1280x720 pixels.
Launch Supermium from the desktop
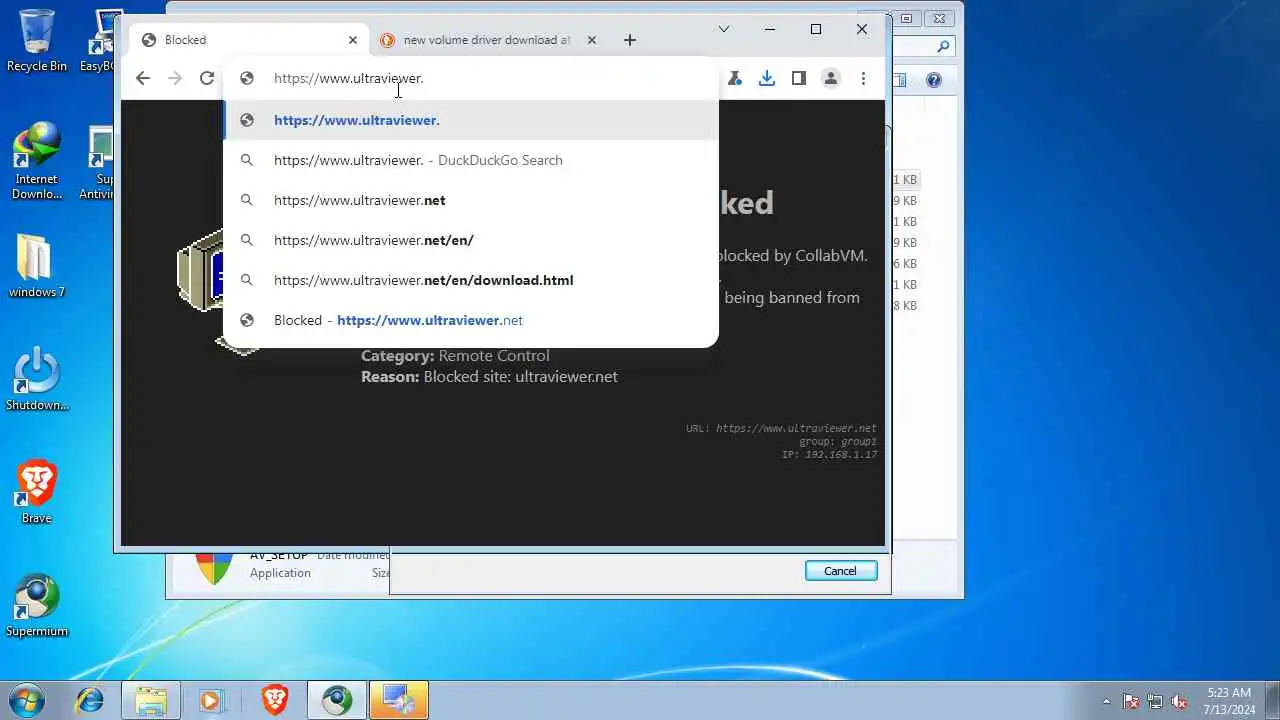click(x=37, y=605)
